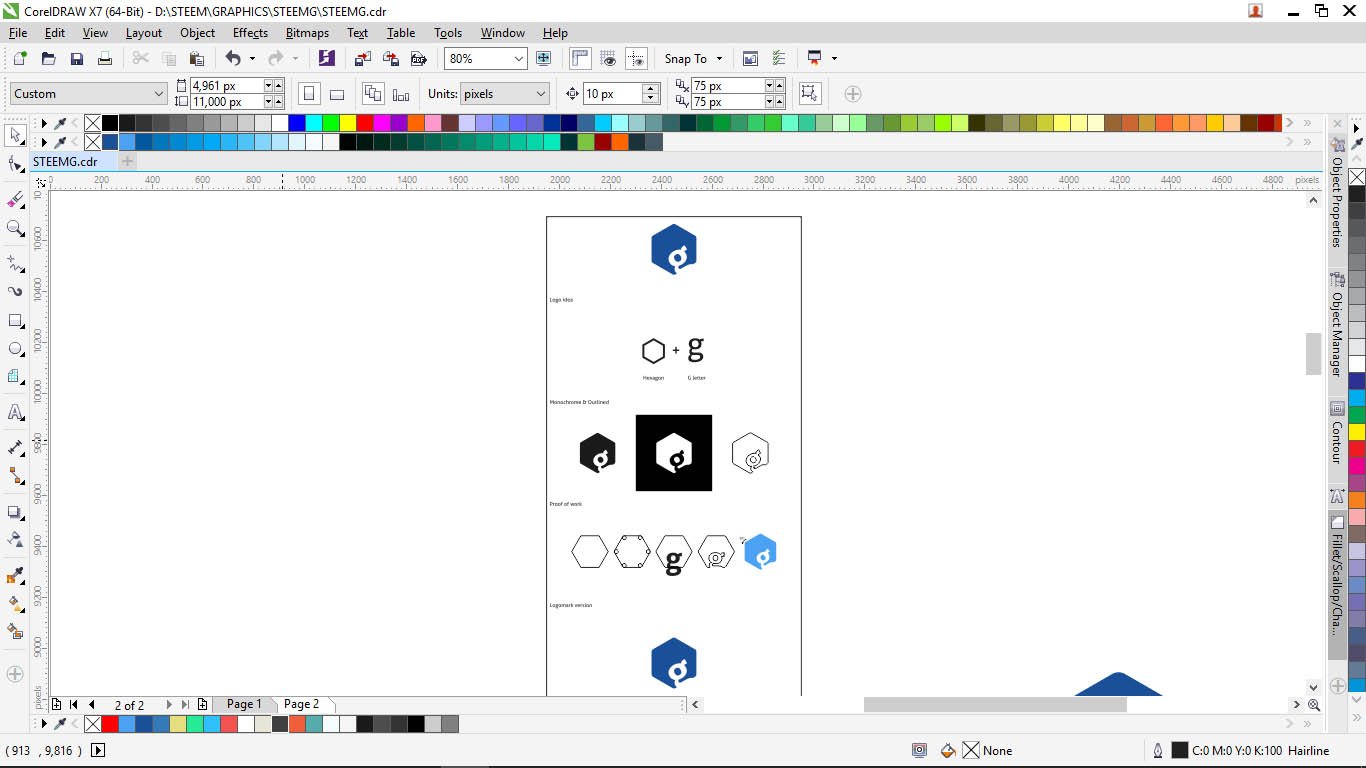The width and height of the screenshot is (1366, 768).
Task: Switch to the Page 1 tab
Action: (244, 704)
